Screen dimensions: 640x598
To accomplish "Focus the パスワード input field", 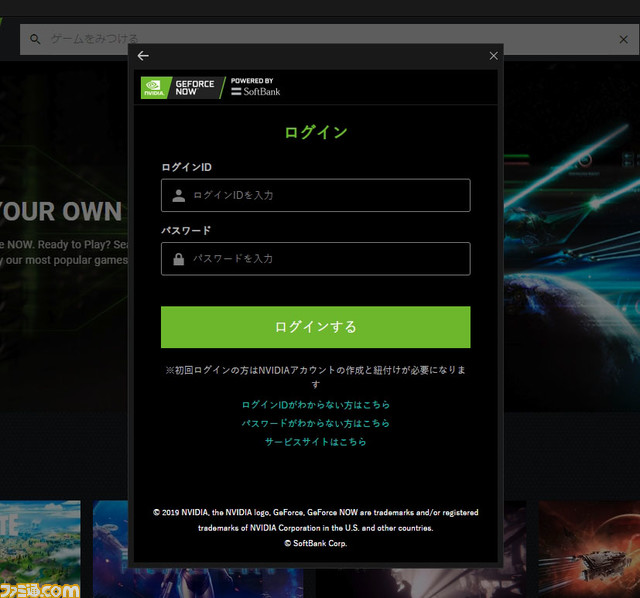I will (316, 259).
